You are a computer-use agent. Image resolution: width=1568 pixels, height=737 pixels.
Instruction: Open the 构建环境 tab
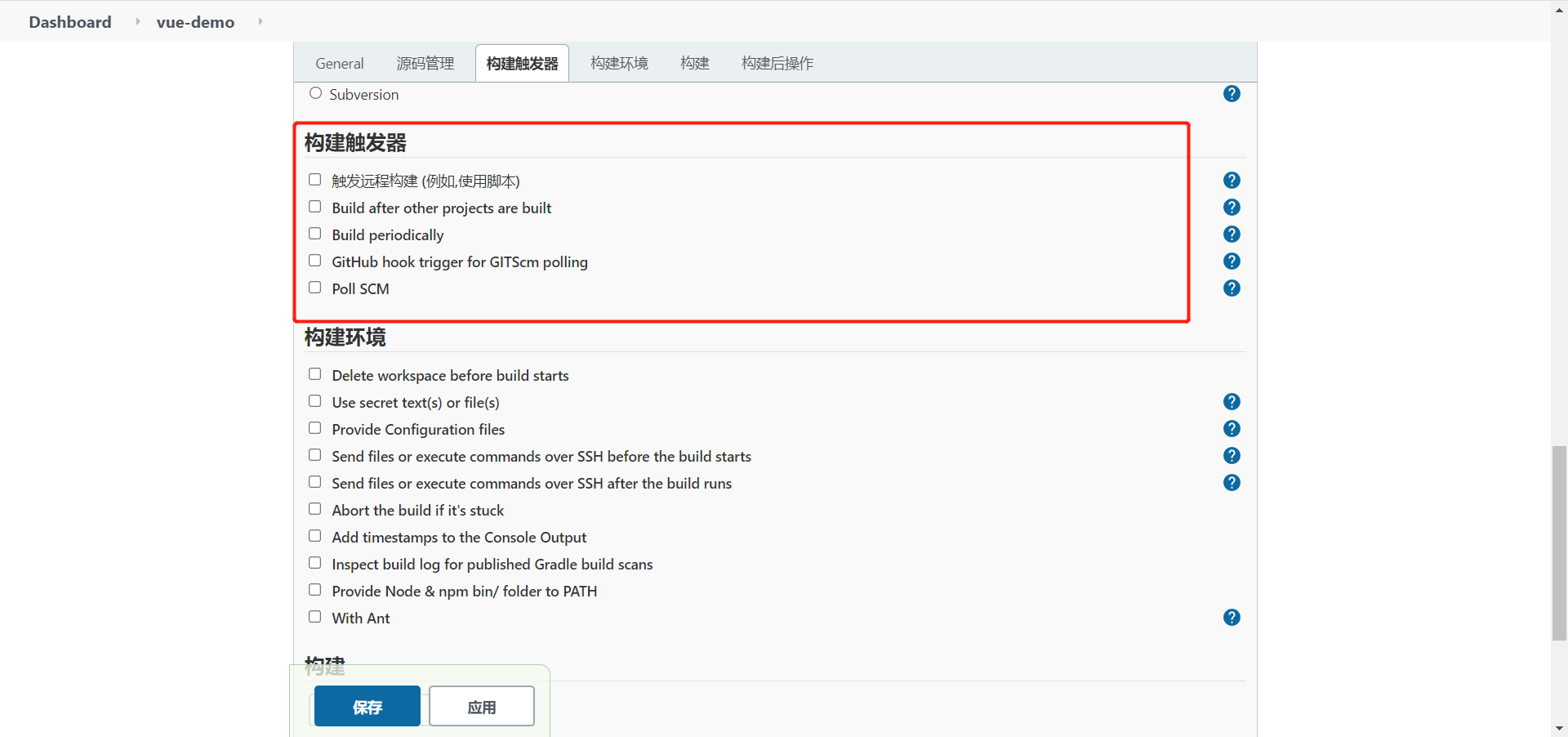tap(619, 63)
